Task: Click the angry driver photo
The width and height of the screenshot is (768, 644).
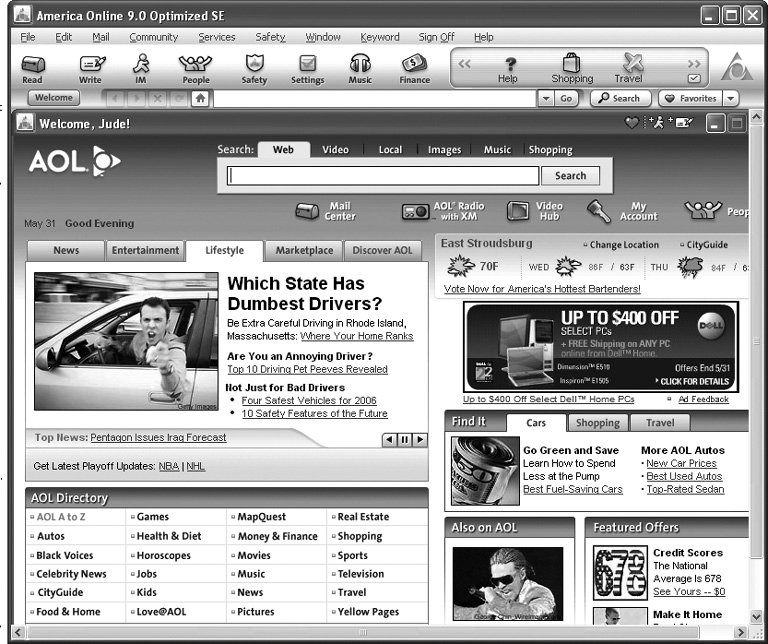Action: (126, 341)
